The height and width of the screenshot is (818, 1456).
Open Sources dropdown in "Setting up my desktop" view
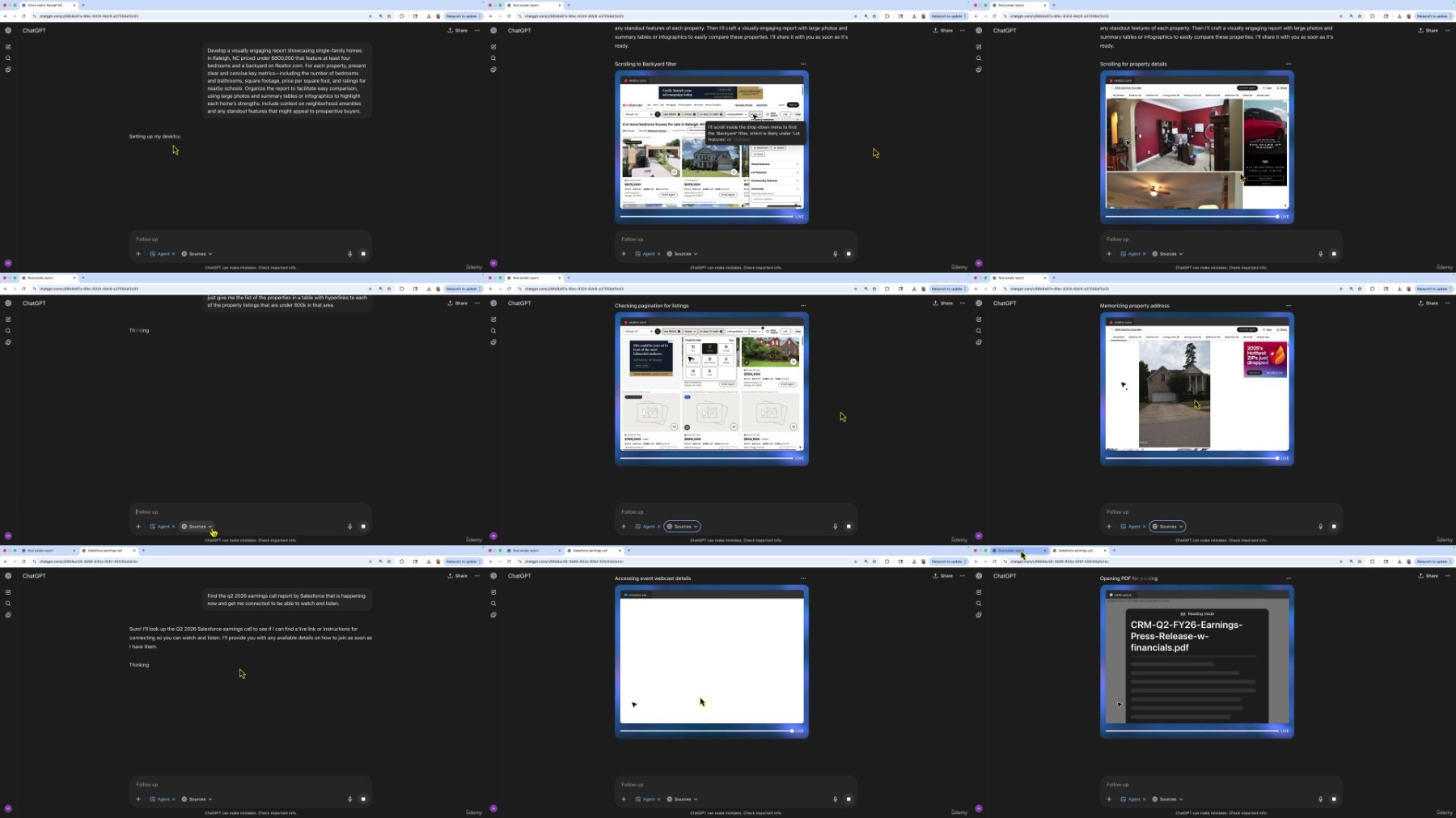pyautogui.click(x=197, y=254)
